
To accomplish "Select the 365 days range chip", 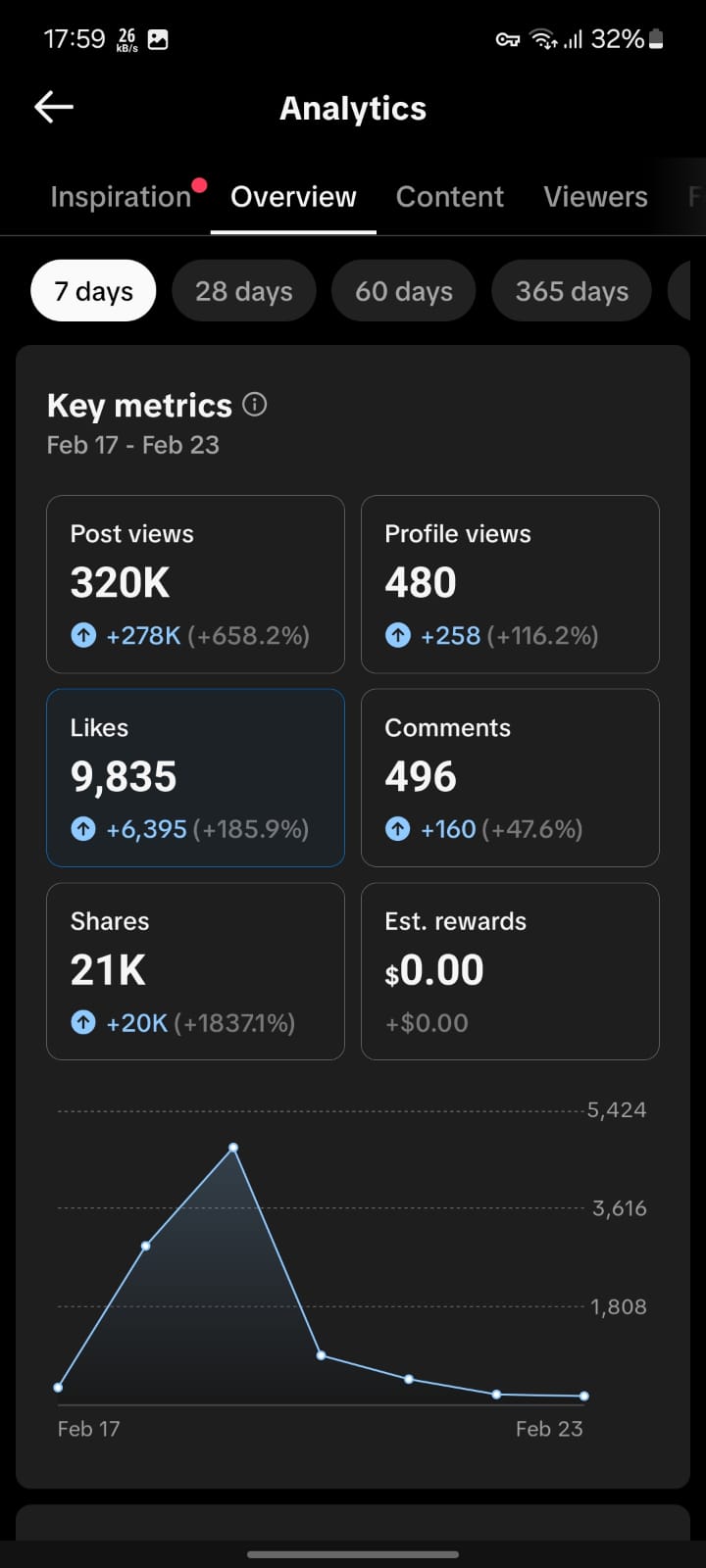I will [572, 291].
